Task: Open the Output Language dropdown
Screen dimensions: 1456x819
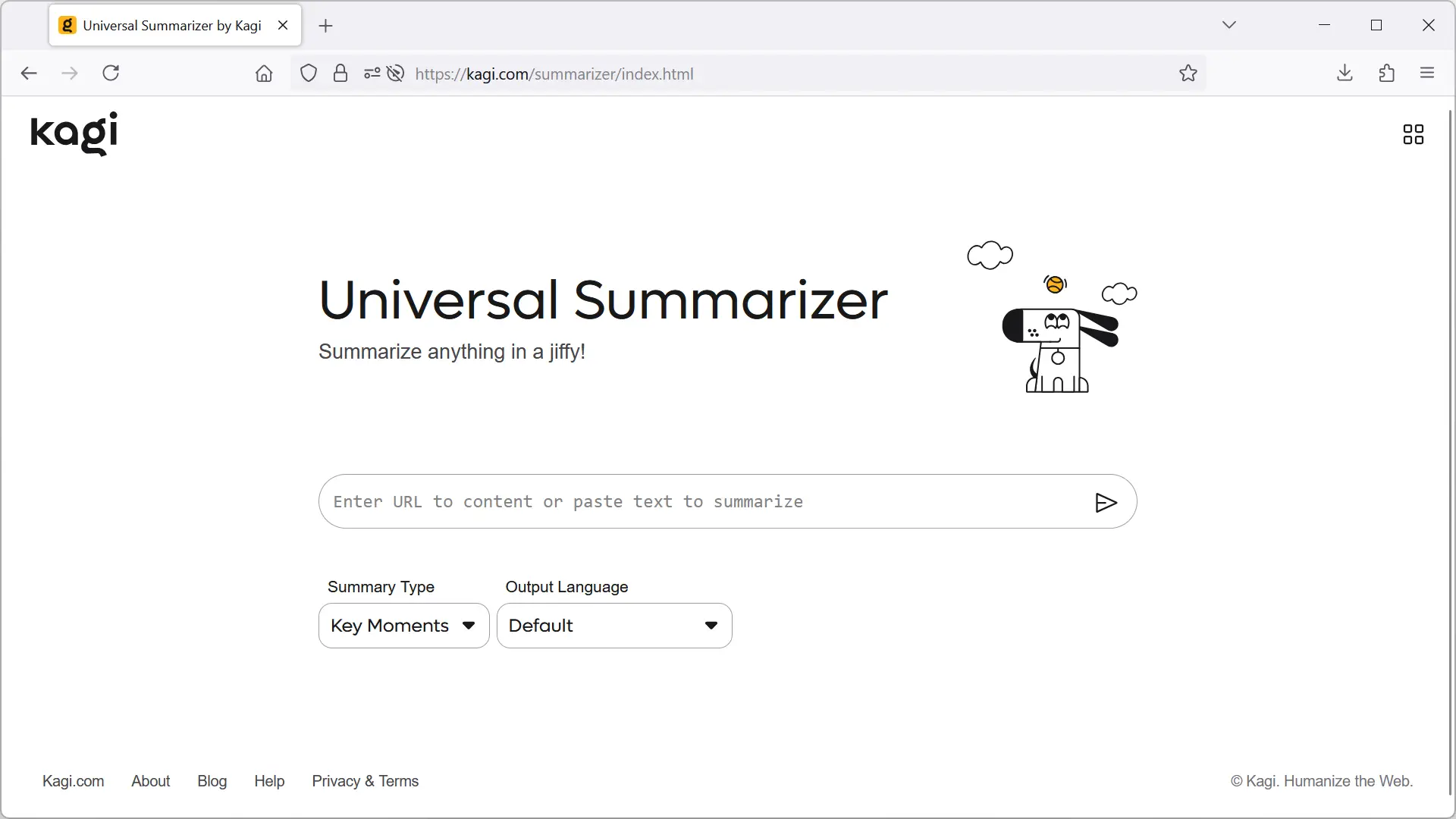Action: [x=614, y=626]
